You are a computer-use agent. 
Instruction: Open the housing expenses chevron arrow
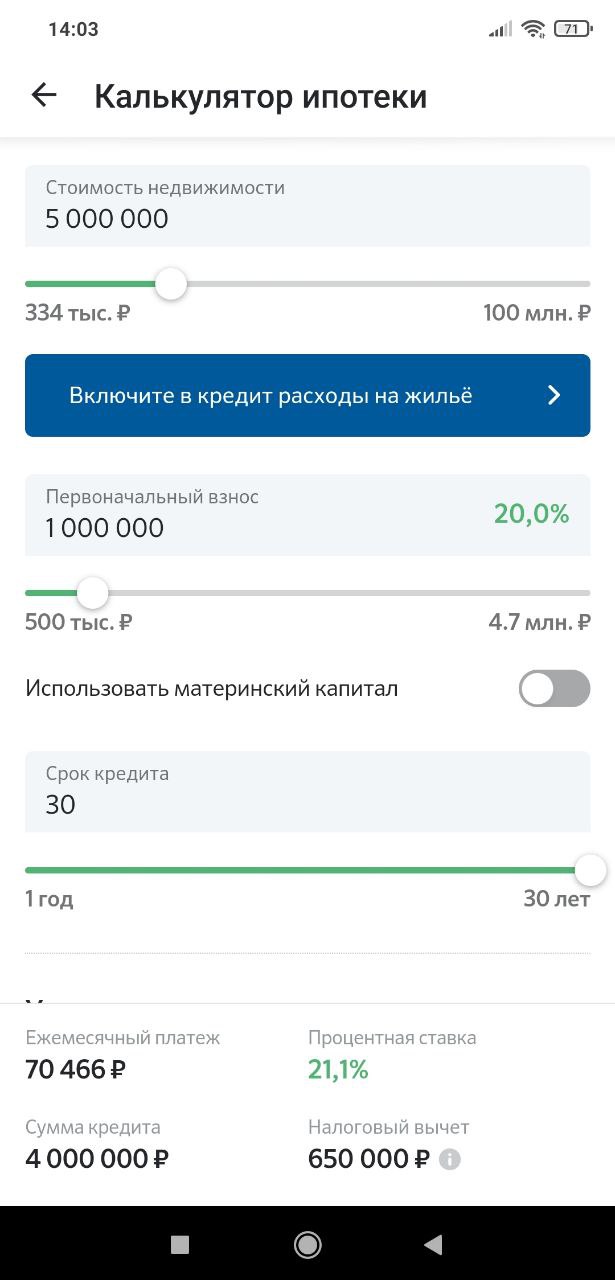[555, 396]
